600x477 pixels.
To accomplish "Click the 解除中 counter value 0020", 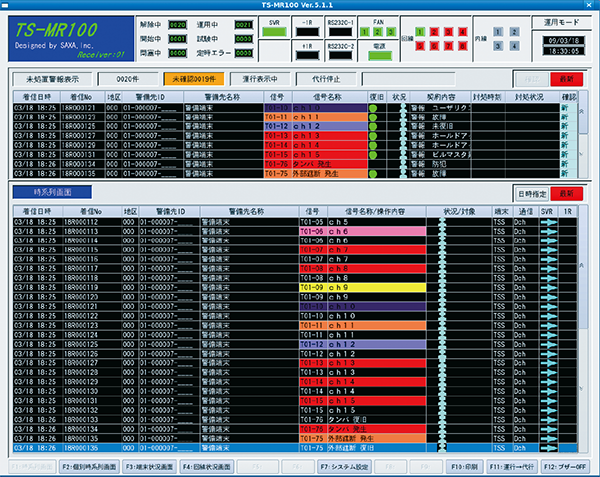I will pos(178,25).
